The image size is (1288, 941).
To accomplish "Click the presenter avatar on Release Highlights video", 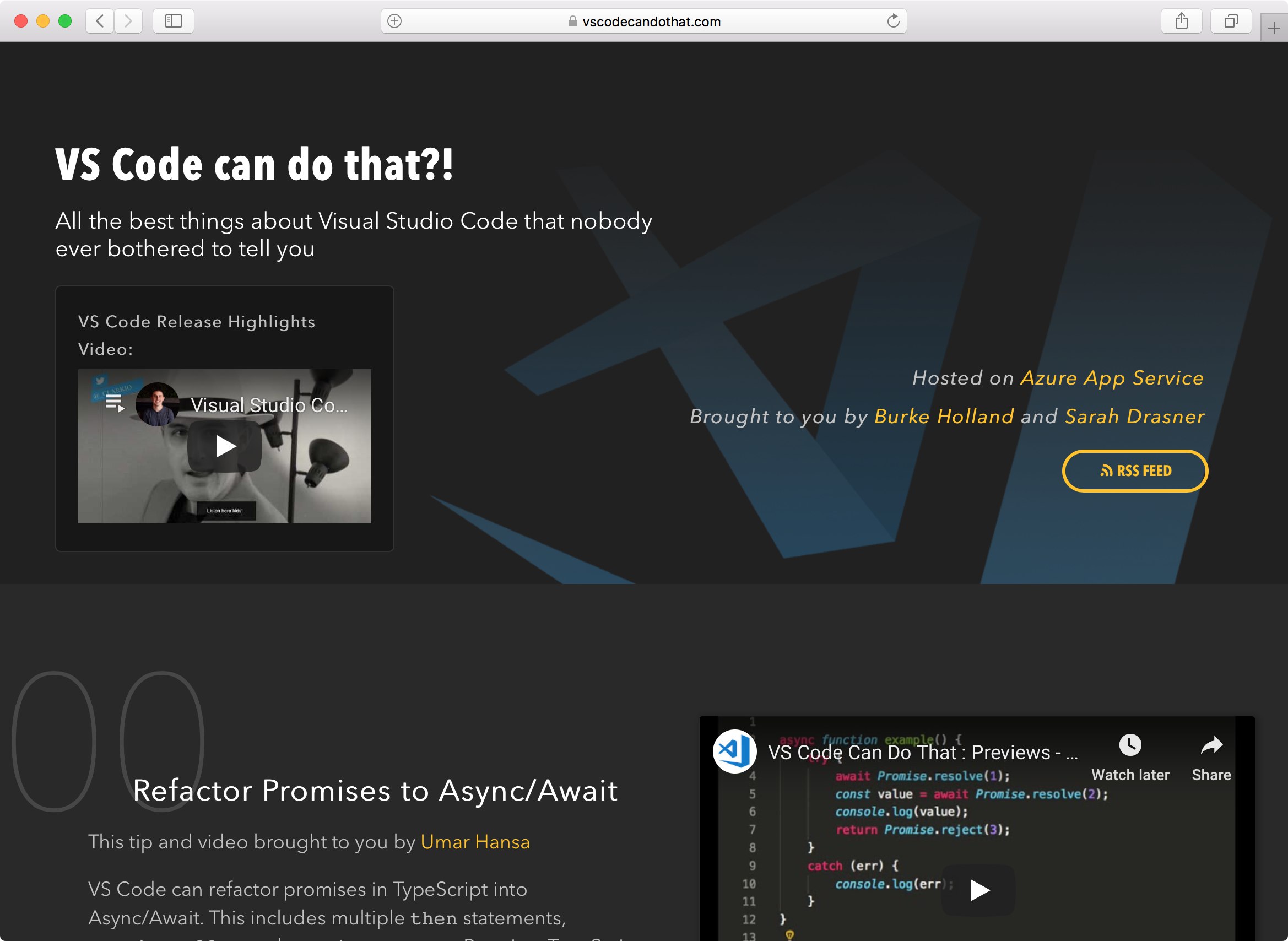I will pos(157,404).
